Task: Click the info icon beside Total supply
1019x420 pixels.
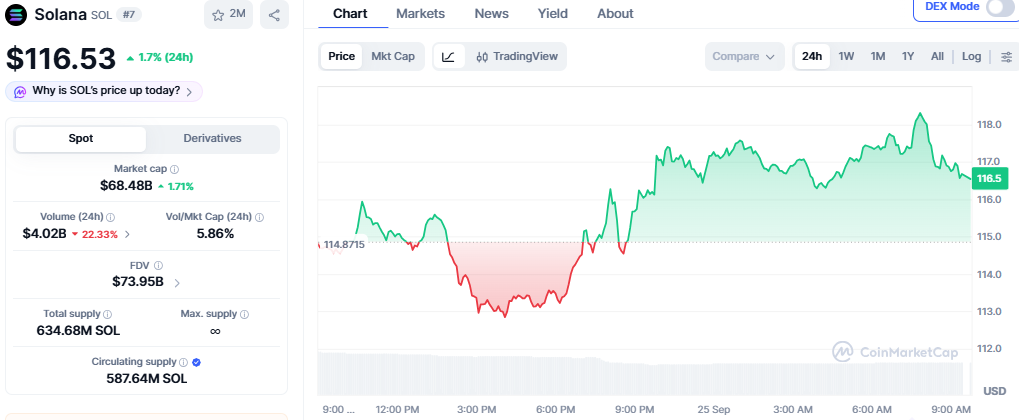Action: pos(108,314)
